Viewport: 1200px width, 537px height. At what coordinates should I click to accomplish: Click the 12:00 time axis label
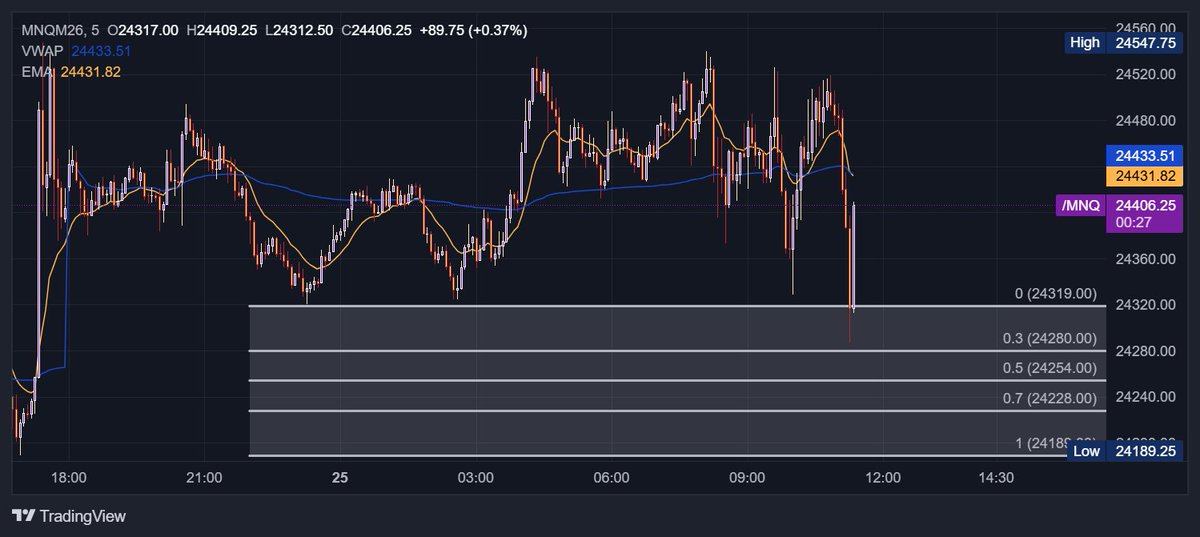point(884,478)
